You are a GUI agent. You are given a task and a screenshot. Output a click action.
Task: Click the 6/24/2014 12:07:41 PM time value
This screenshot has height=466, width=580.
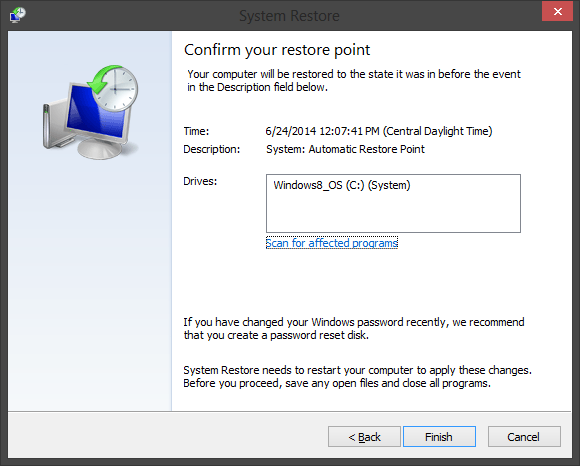click(x=379, y=131)
